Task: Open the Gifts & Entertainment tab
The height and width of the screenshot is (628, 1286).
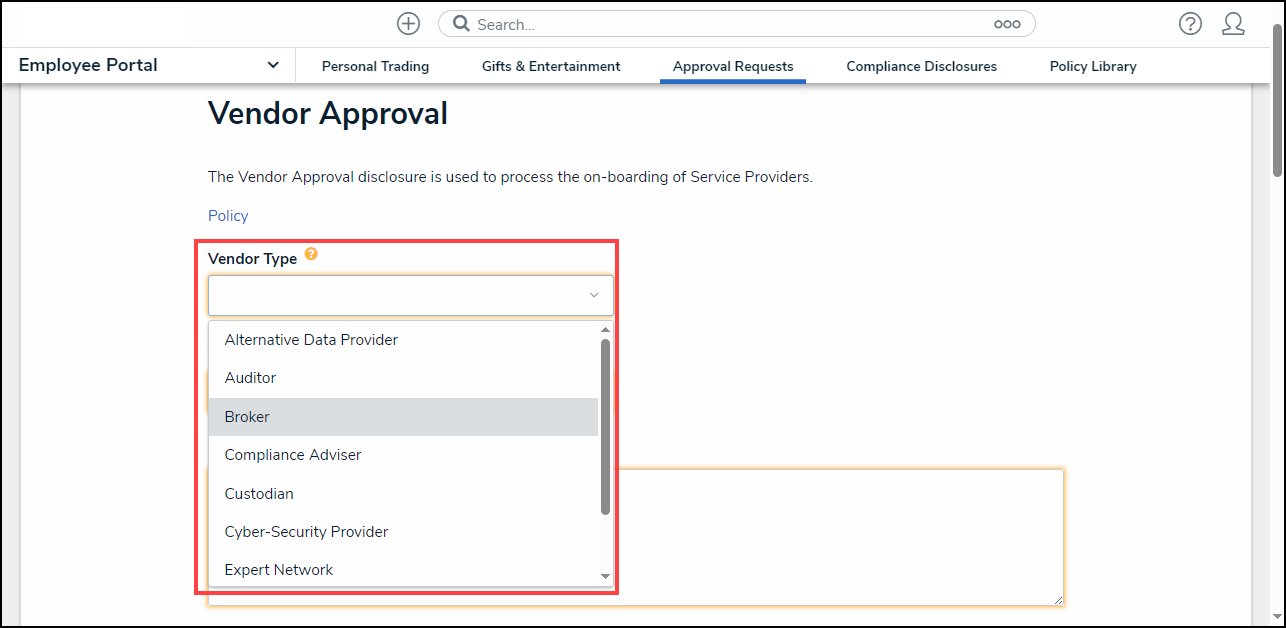Action: pos(551,66)
